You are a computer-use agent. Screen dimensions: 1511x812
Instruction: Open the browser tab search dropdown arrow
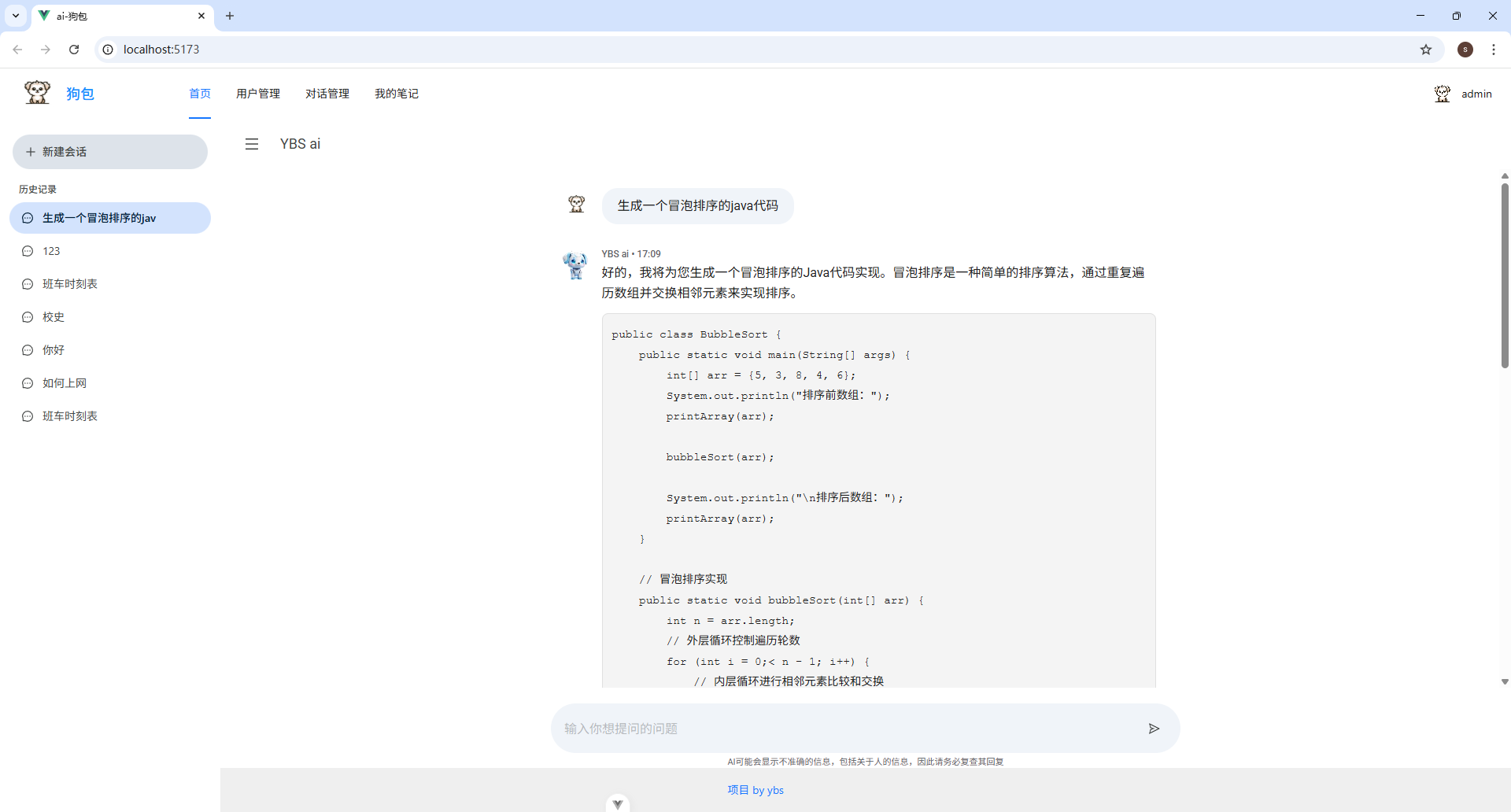click(15, 16)
